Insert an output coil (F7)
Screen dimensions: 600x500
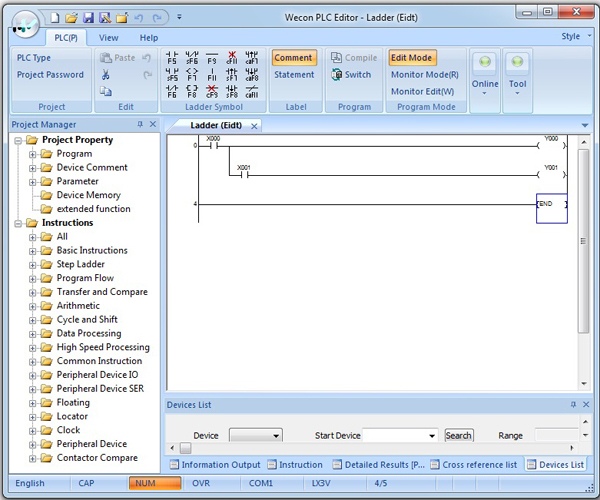[x=192, y=75]
